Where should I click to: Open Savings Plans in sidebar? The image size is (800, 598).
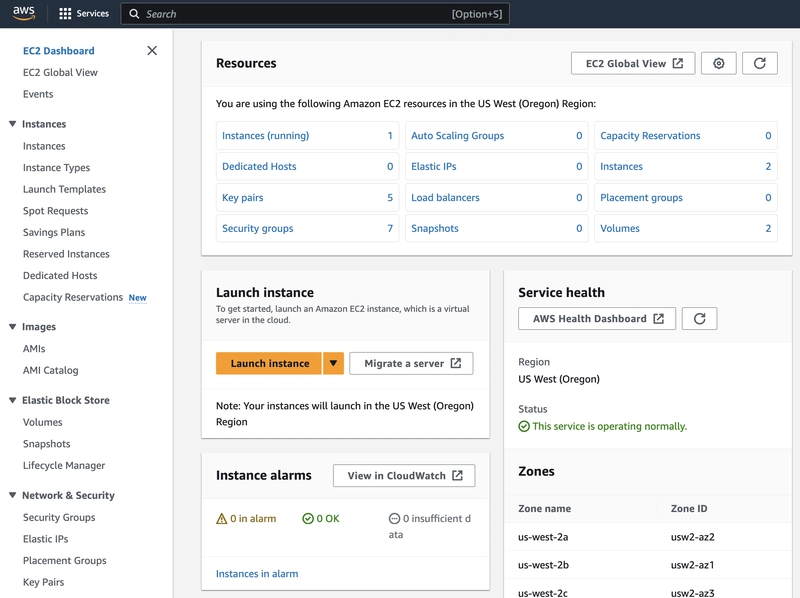coord(54,232)
